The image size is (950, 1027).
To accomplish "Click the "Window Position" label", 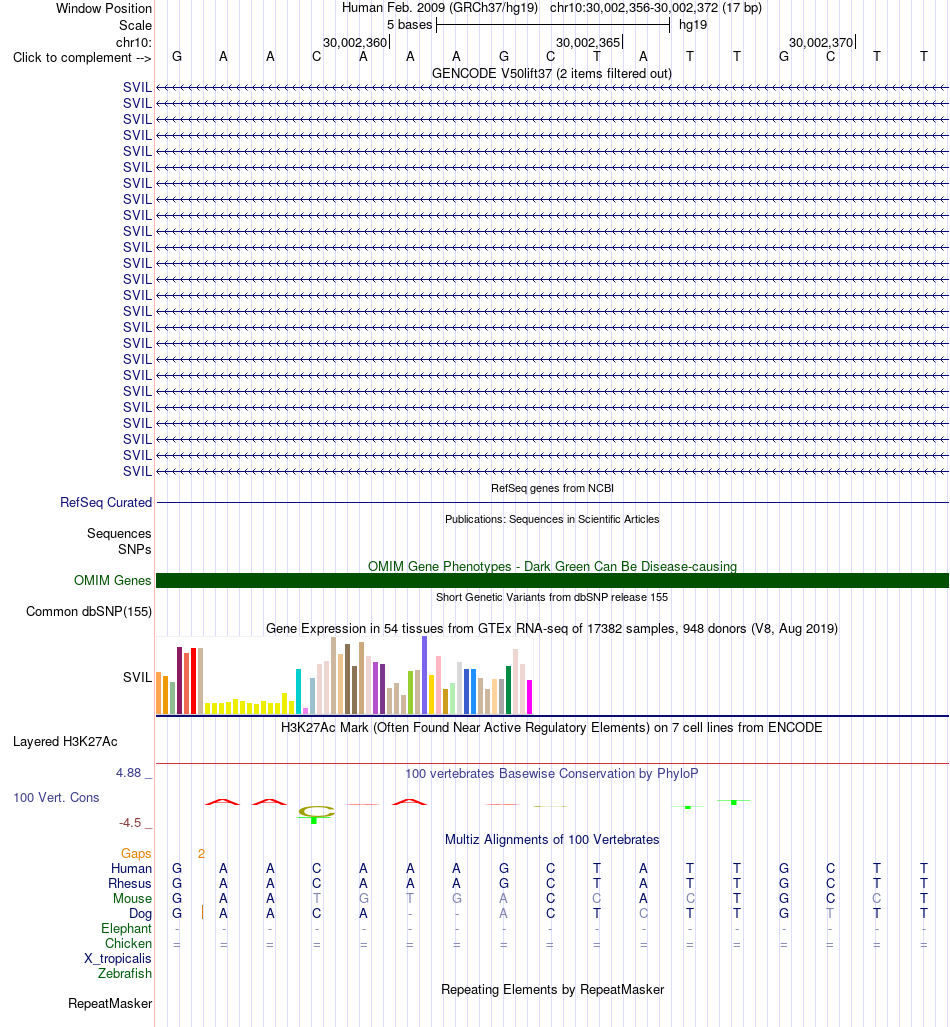I will tap(104, 9).
